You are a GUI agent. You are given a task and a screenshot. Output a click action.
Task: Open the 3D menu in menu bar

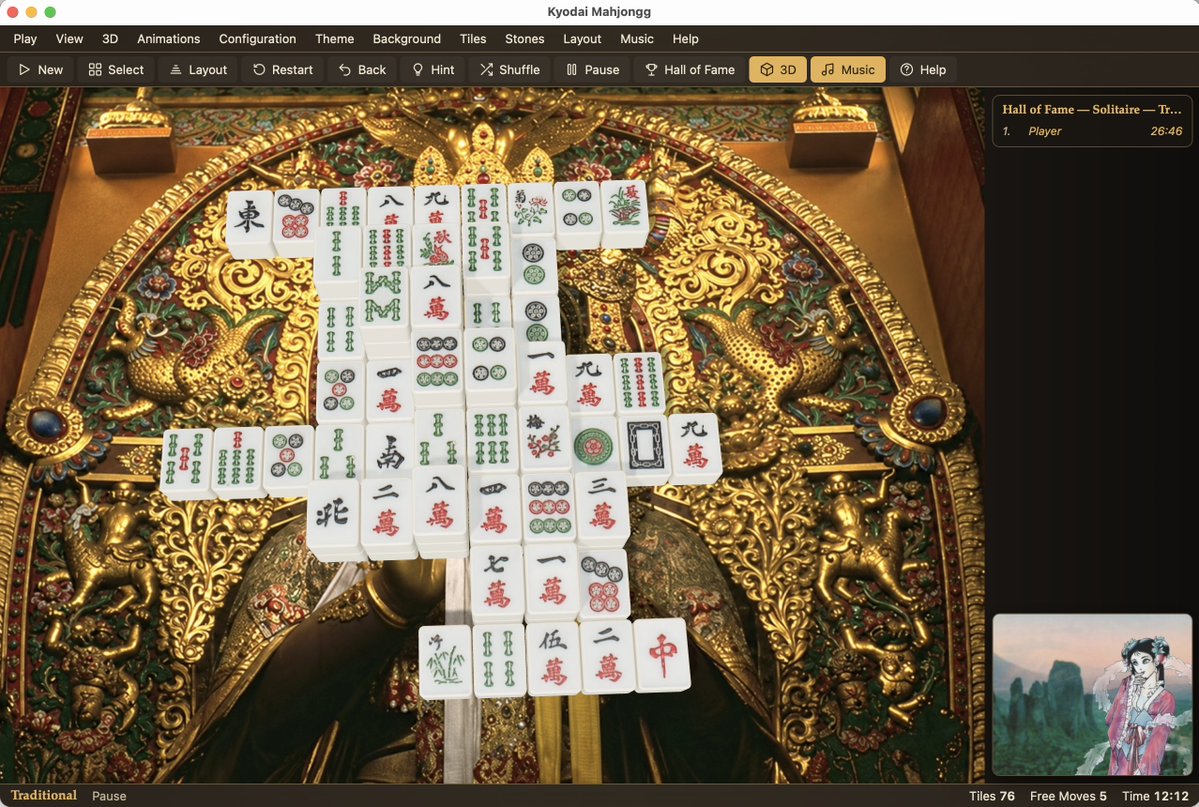110,39
